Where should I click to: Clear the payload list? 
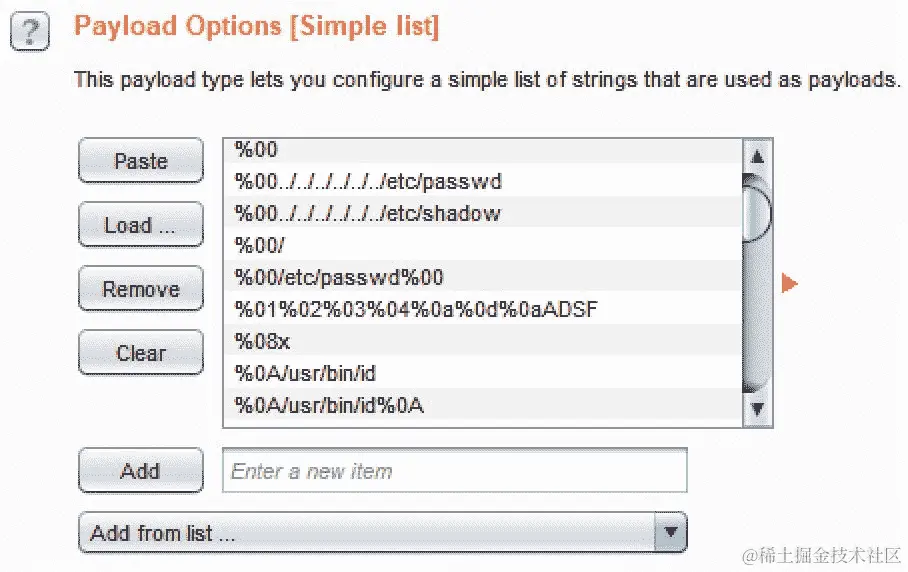[140, 353]
